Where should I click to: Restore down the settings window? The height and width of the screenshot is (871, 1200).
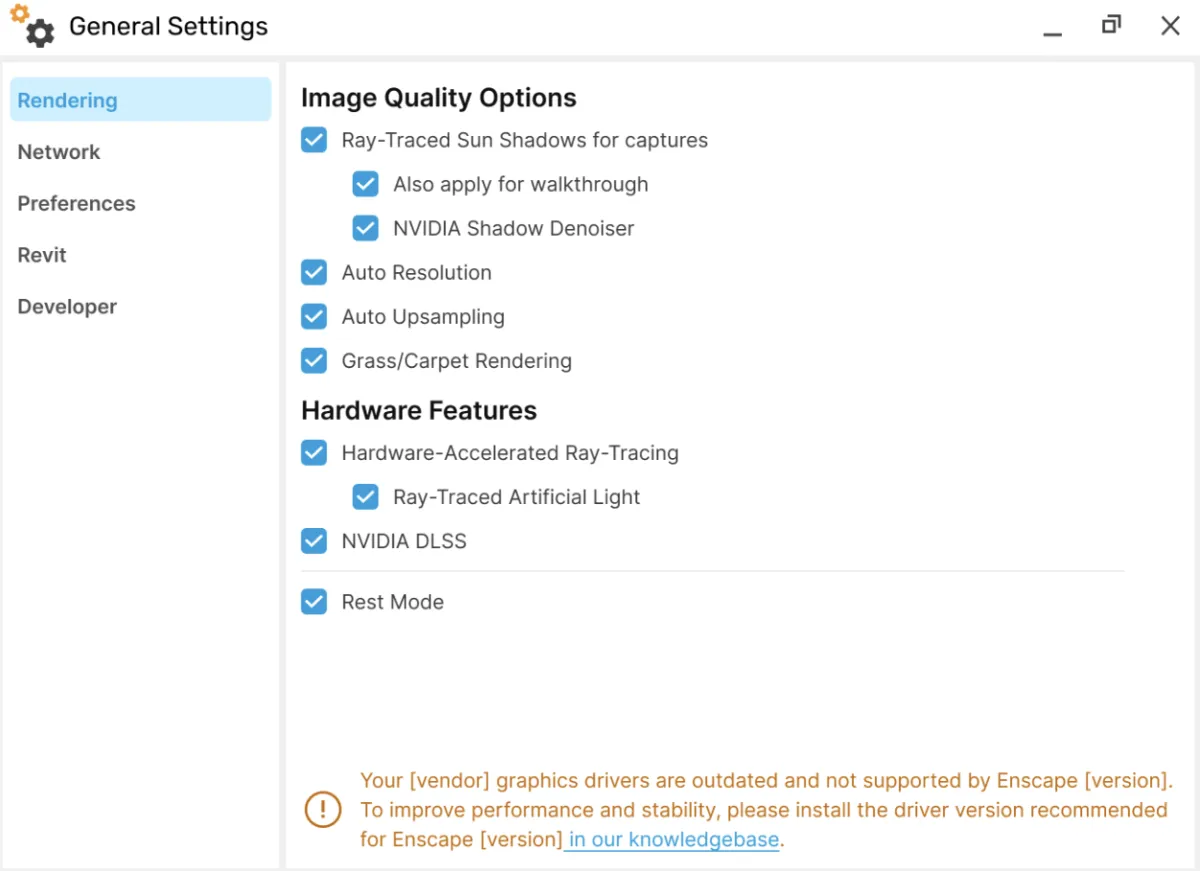pyautogui.click(x=1111, y=26)
